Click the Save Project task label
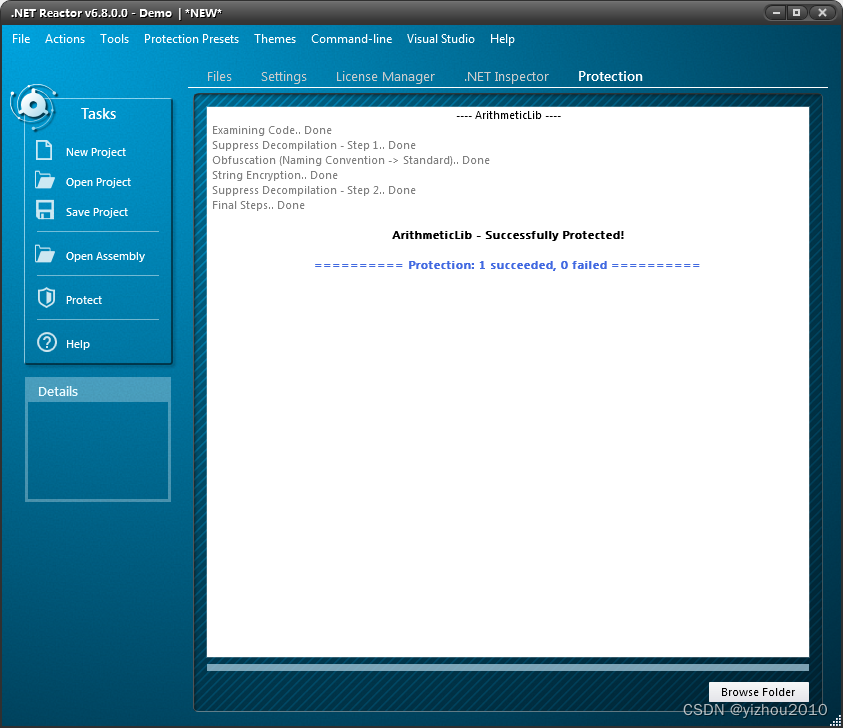Image resolution: width=843 pixels, height=728 pixels. click(97, 212)
